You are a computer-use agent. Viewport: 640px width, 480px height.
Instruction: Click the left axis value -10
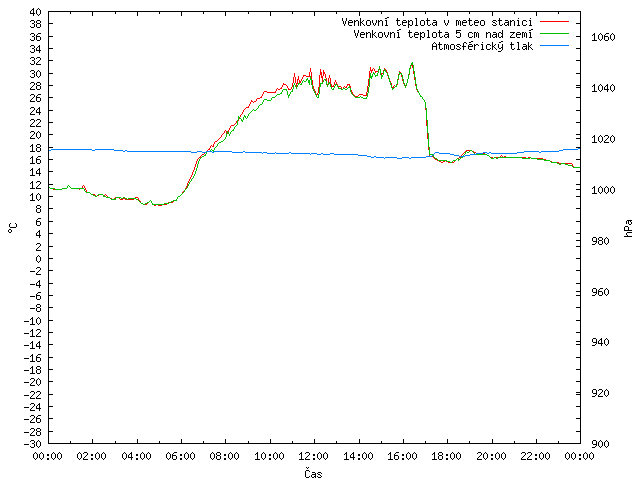click(33, 321)
